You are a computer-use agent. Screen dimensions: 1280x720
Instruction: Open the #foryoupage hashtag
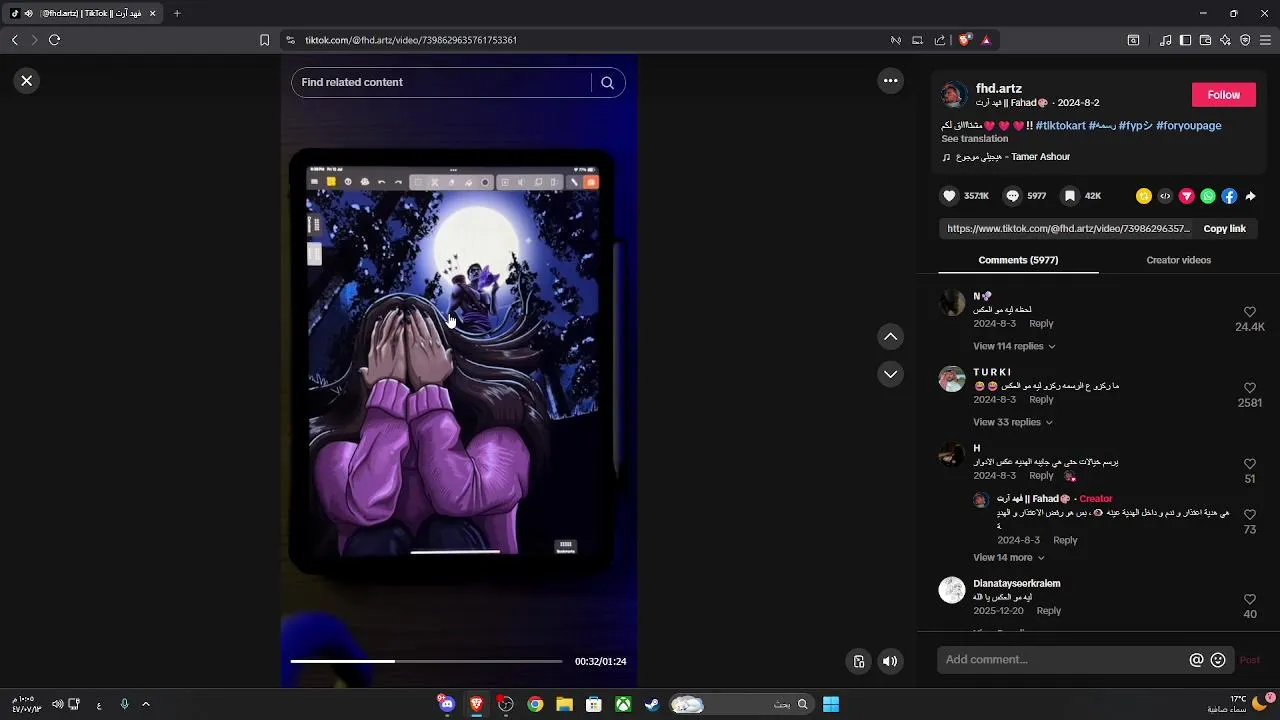[x=1188, y=126]
